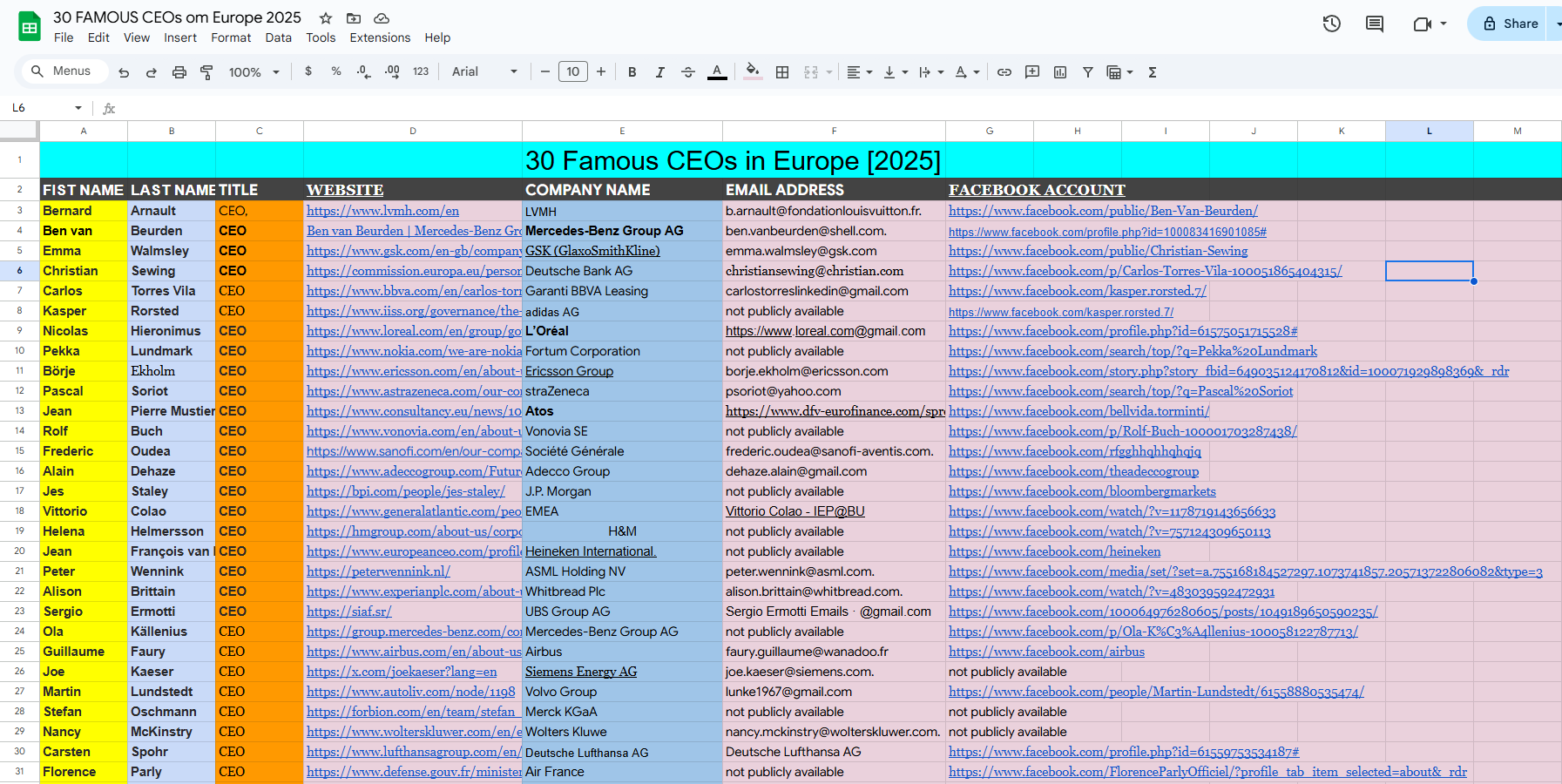Screen dimensions: 1562x784
Task: Open more number formats 123
Action: coord(421,71)
